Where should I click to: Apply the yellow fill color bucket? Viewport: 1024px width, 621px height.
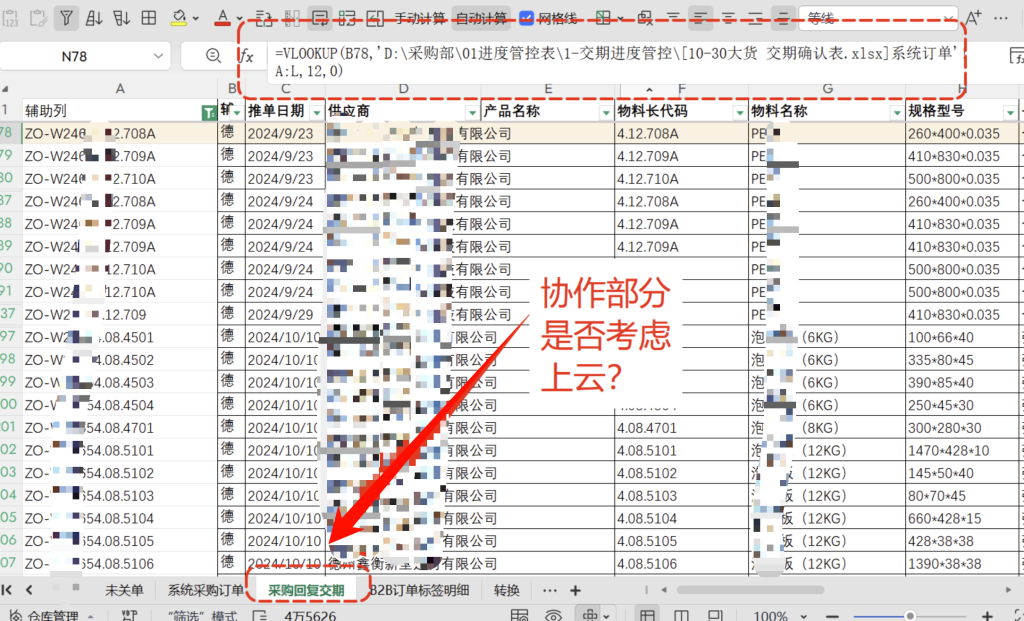tap(179, 18)
